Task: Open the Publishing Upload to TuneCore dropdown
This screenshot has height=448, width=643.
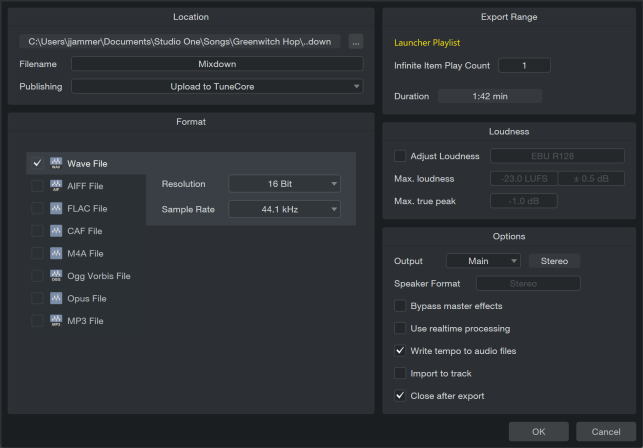Action: tap(216, 86)
